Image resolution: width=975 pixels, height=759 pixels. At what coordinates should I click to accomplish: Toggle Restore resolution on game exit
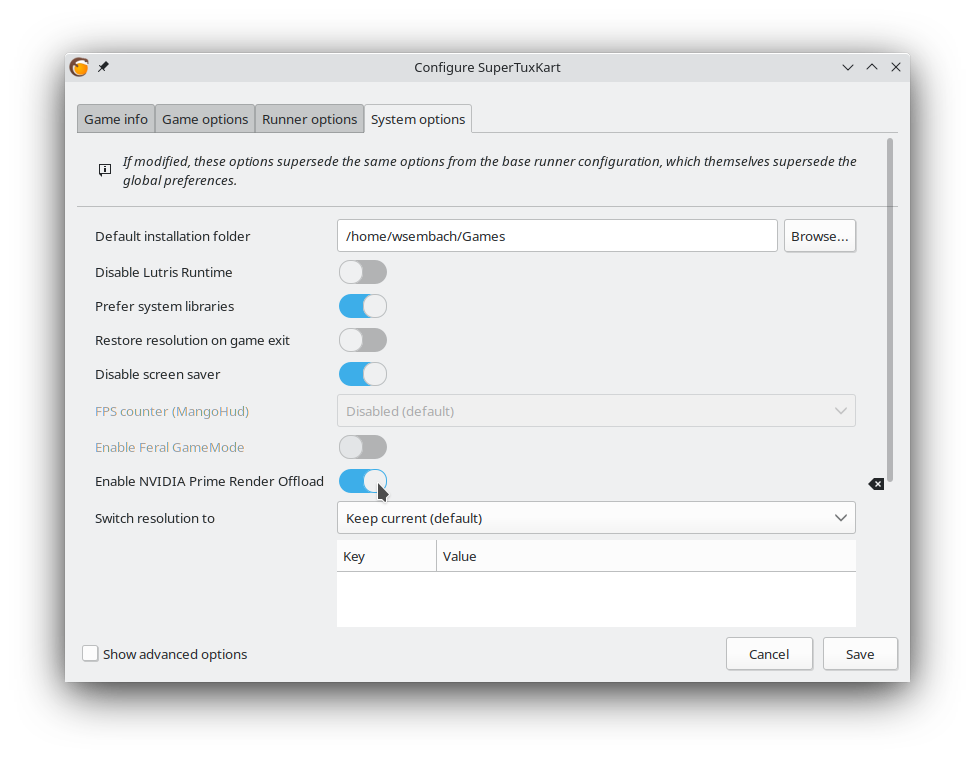[362, 340]
